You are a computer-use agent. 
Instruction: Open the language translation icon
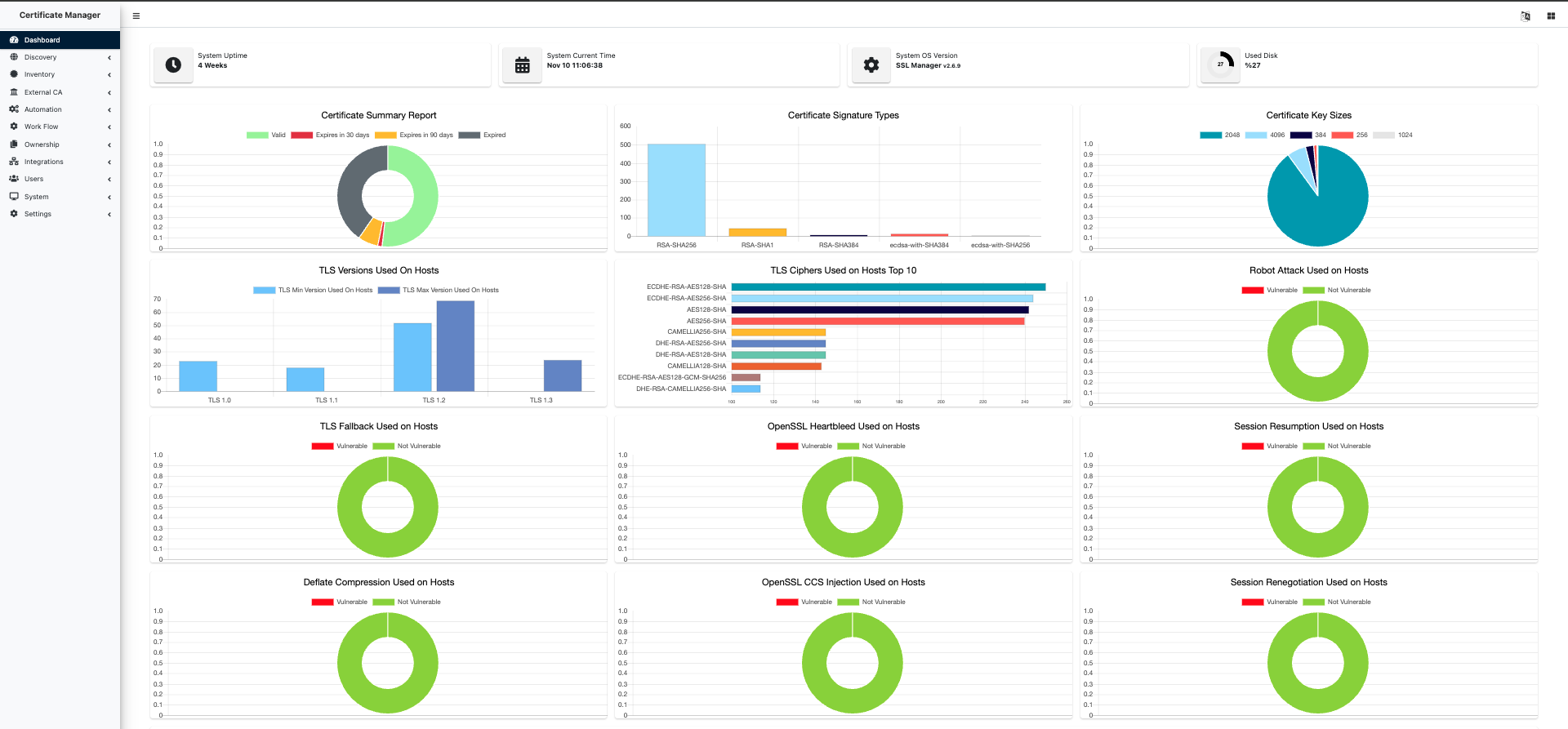tap(1525, 16)
